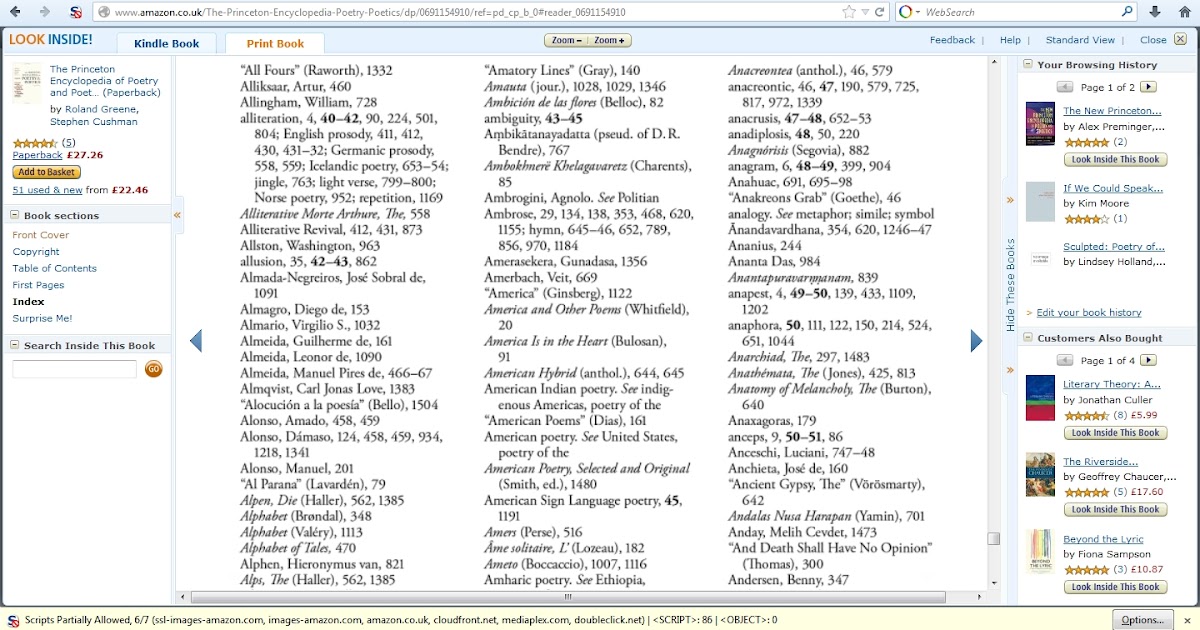Switch to Print Book tab
The width and height of the screenshot is (1200, 630).
275,44
